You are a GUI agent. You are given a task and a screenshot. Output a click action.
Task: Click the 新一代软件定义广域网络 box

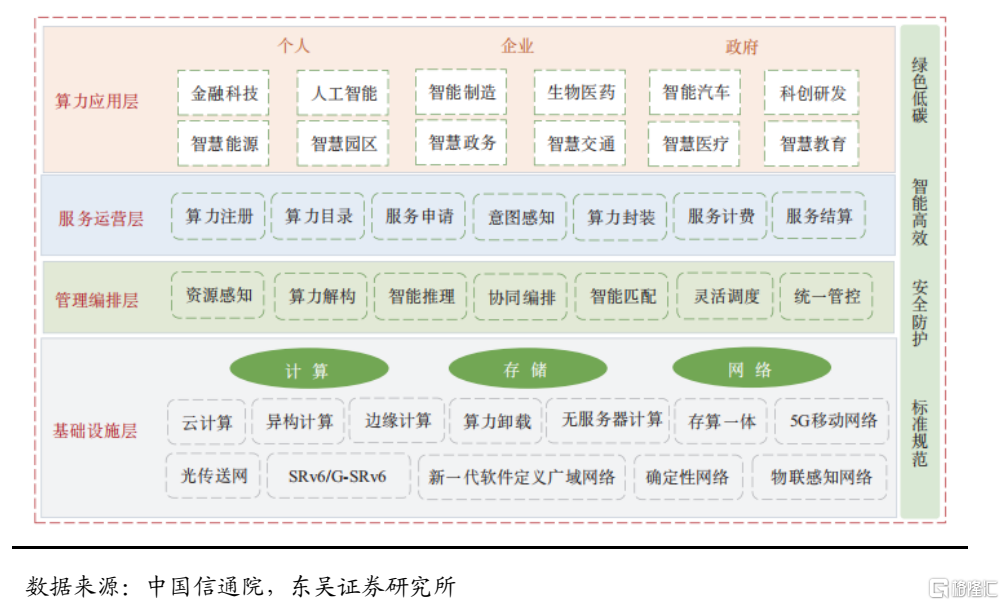[522, 477]
